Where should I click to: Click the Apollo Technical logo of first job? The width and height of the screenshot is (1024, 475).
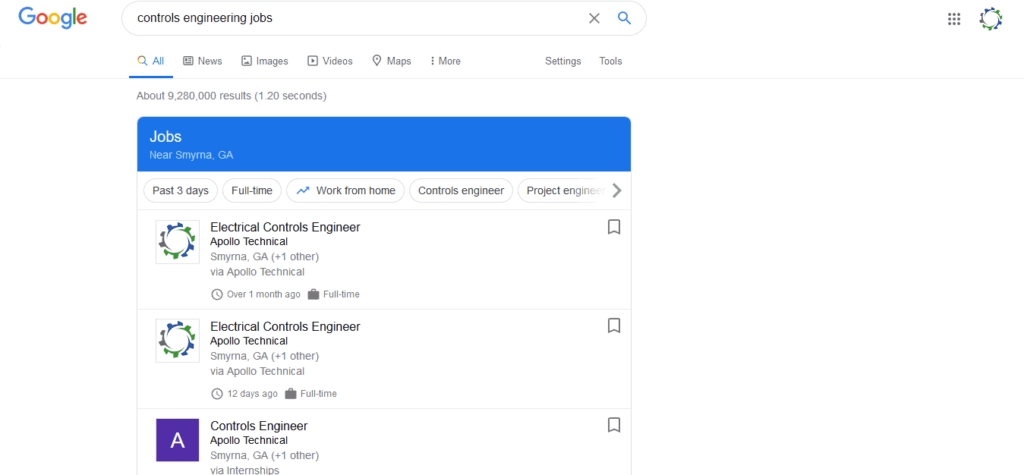[x=177, y=242]
